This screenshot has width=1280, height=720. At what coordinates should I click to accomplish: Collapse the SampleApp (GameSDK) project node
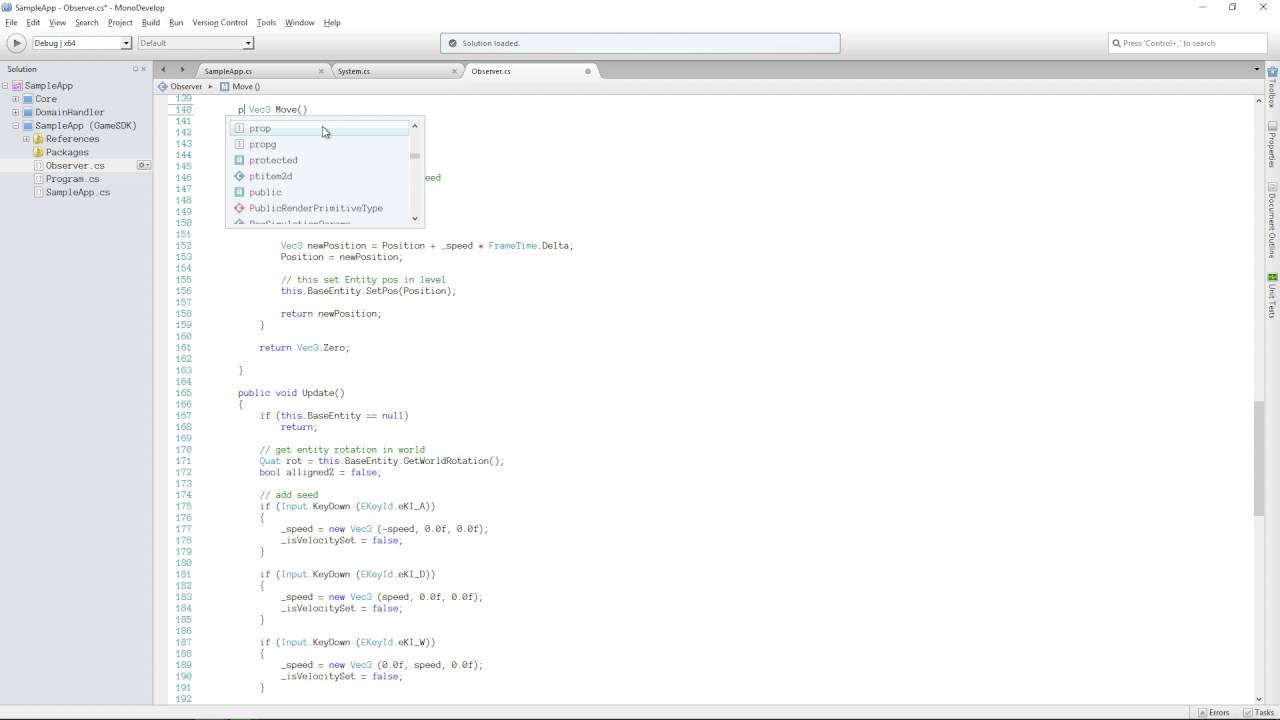(x=15, y=126)
